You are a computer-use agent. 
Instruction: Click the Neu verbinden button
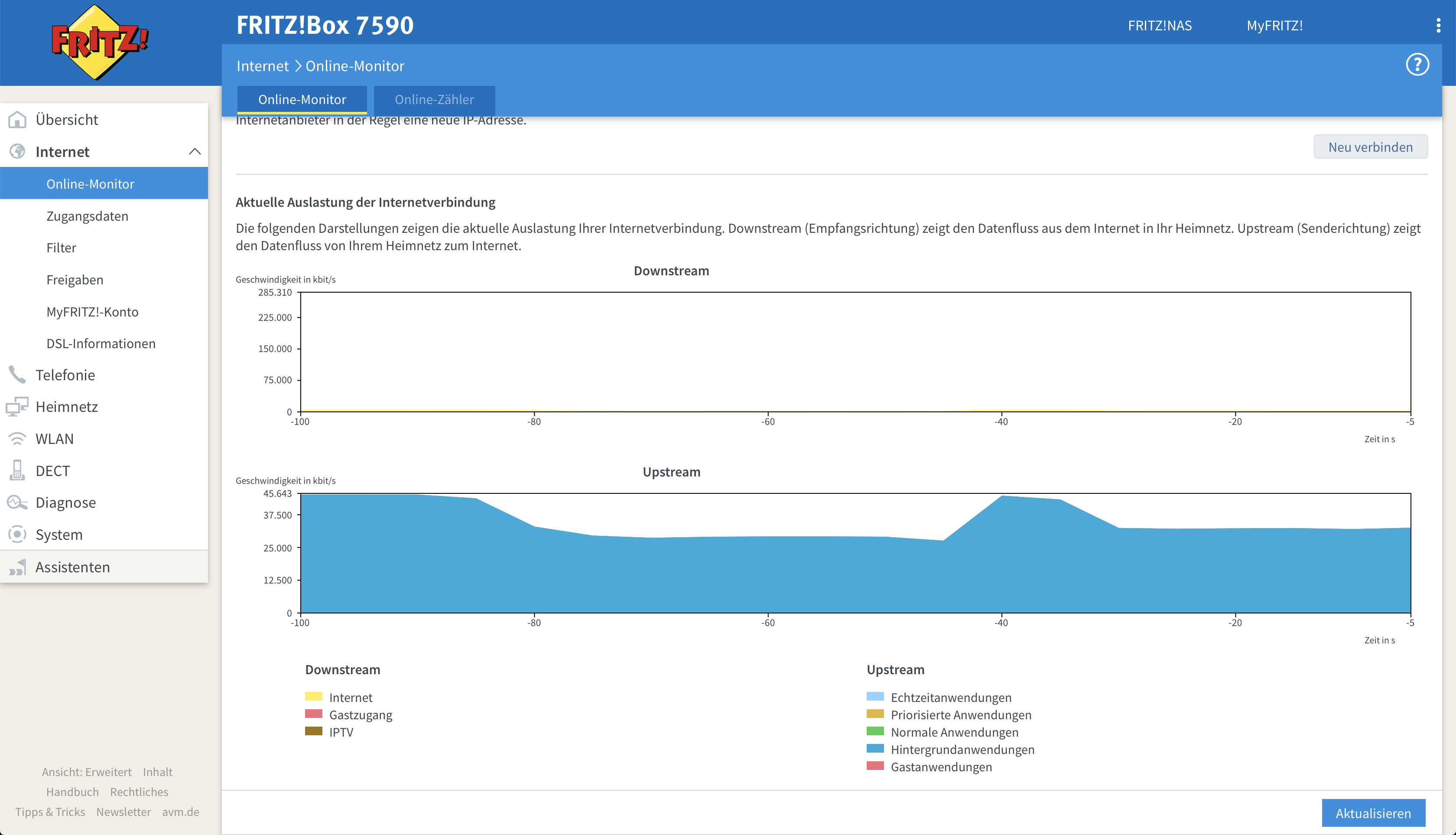1370,147
